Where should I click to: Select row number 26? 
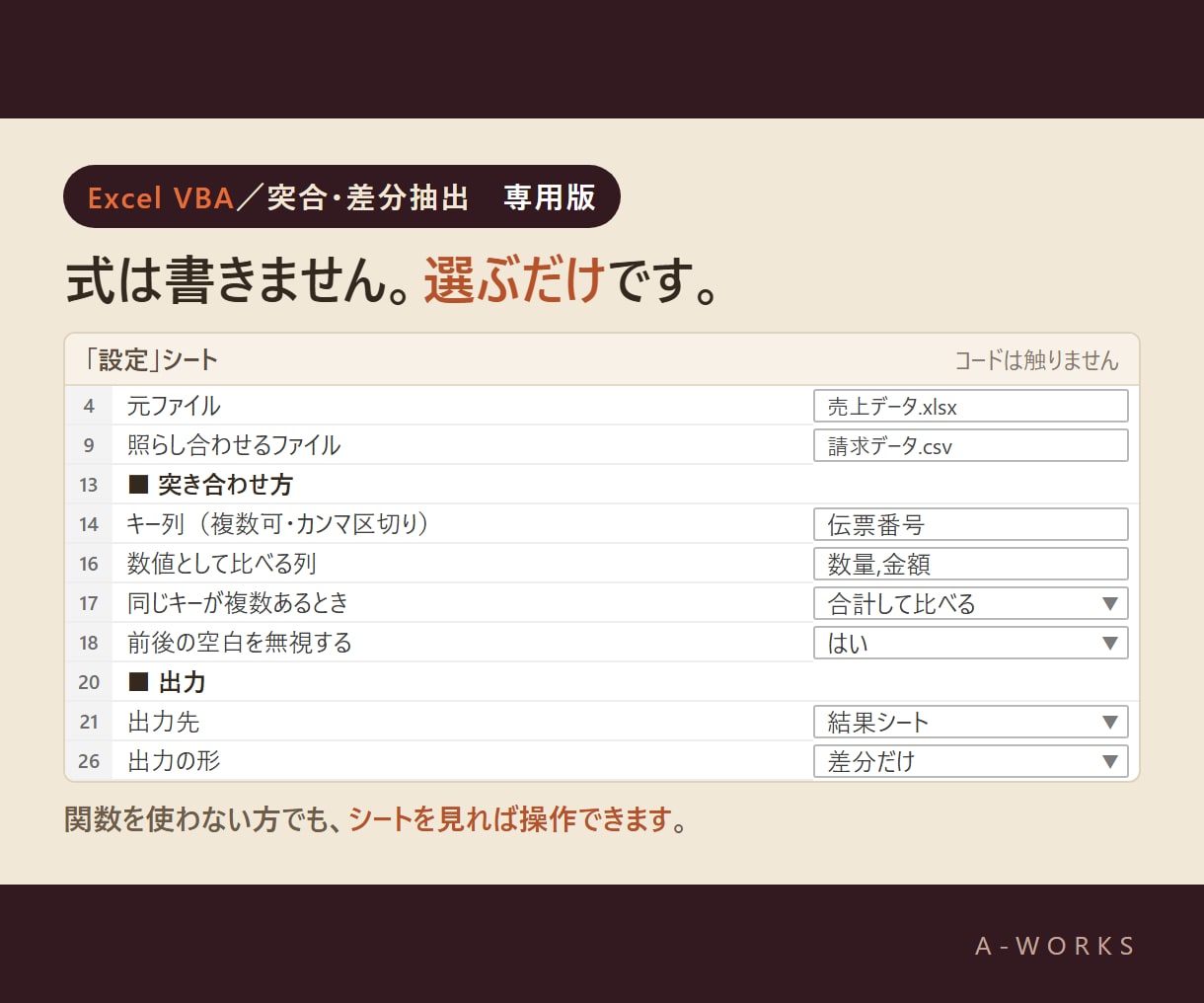point(89,761)
